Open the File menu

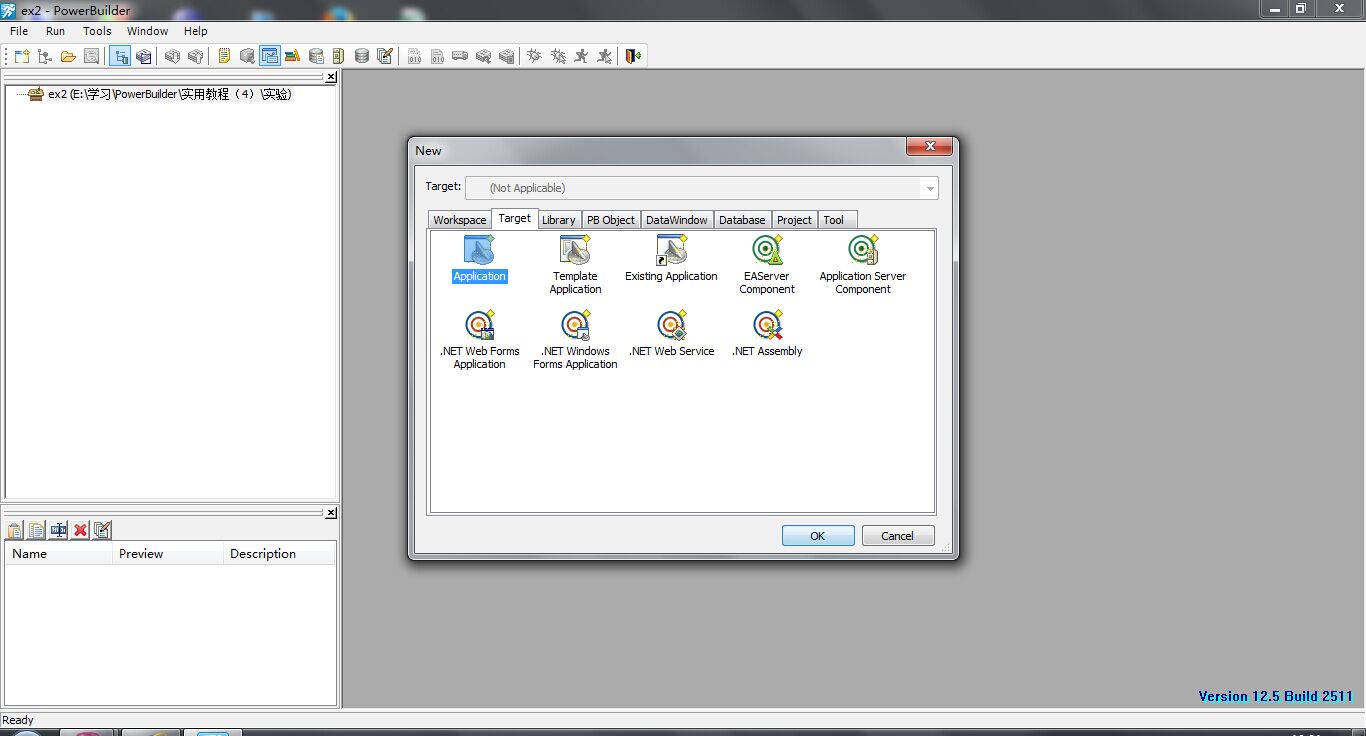[19, 31]
